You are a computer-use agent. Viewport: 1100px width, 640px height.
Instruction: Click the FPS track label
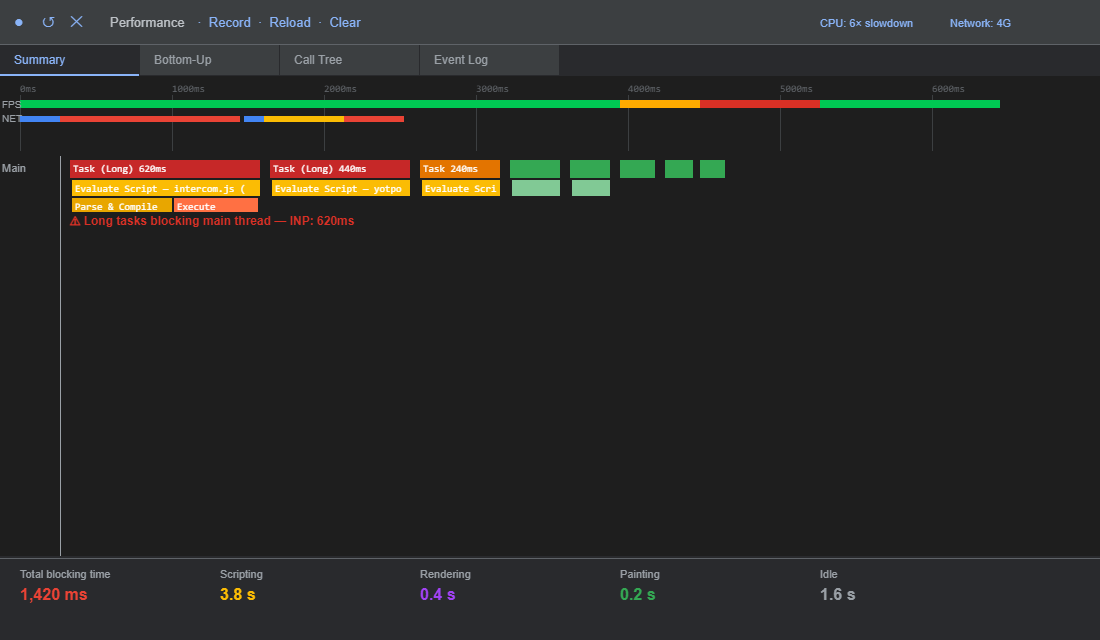11,104
